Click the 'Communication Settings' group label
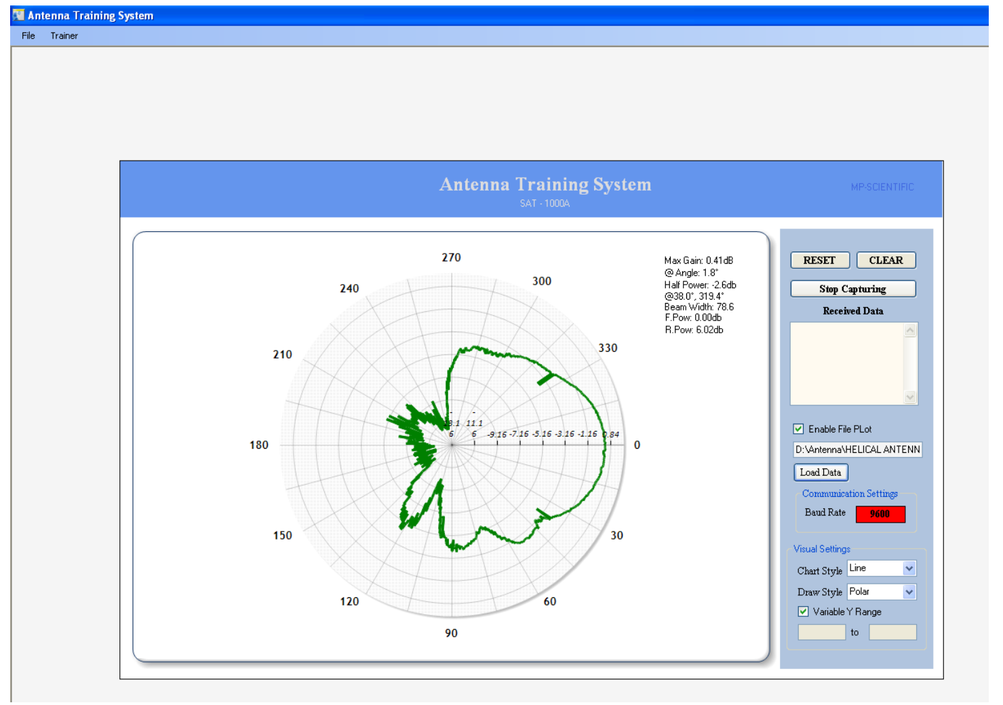The width and height of the screenshot is (1003, 705). (x=850, y=494)
